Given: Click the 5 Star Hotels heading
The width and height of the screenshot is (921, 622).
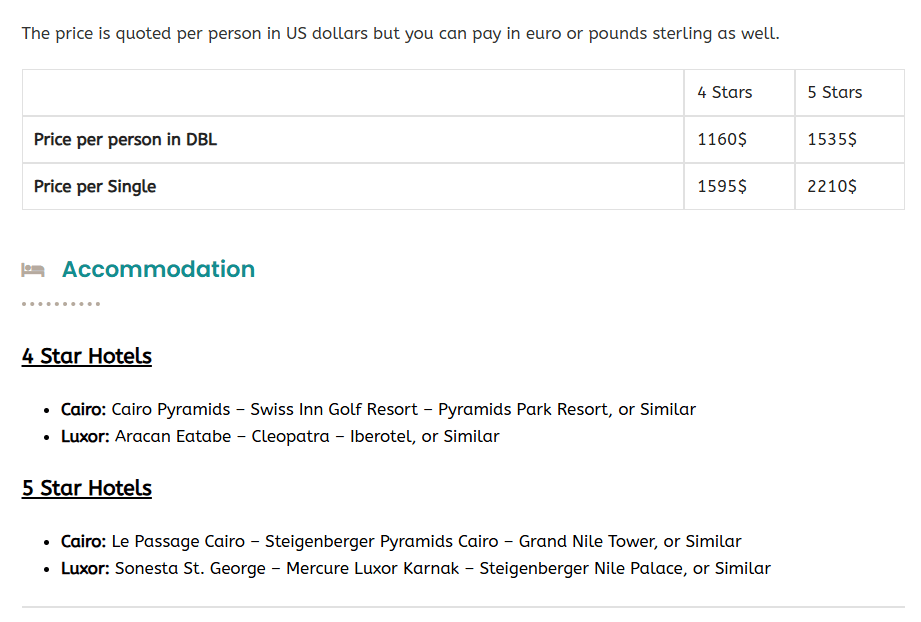Looking at the screenshot, I should [87, 488].
